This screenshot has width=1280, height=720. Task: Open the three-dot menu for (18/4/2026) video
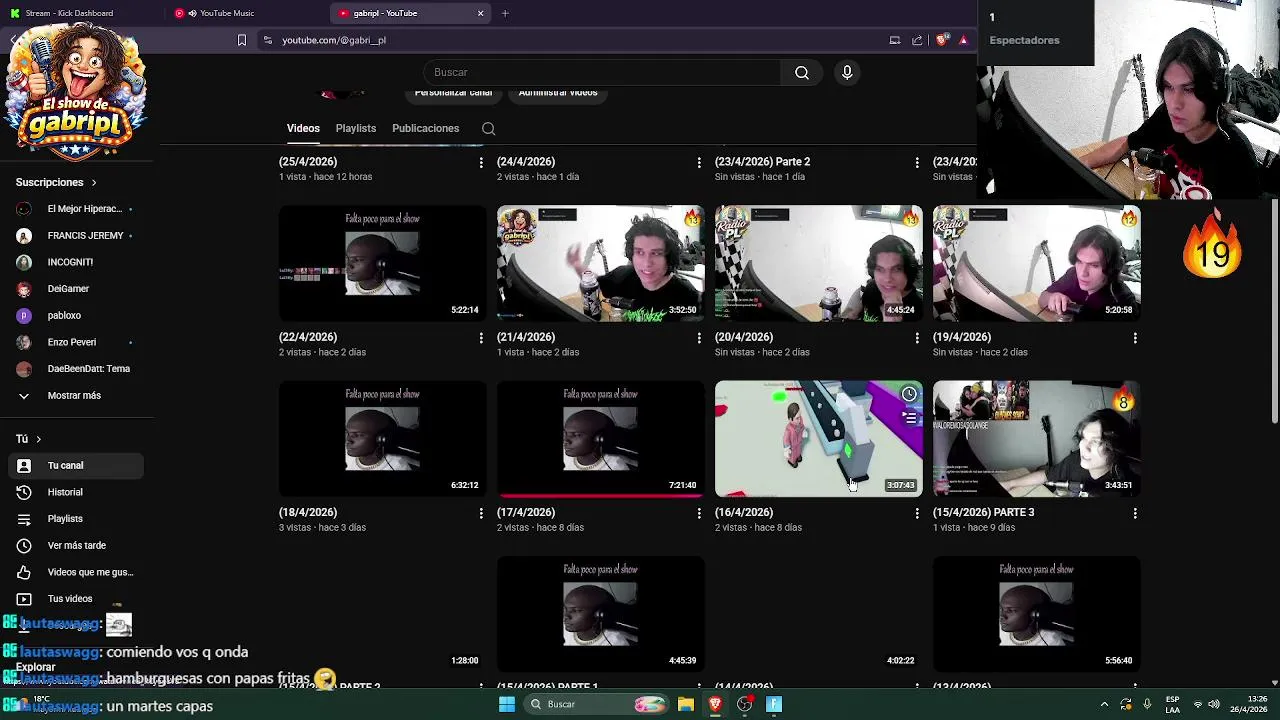click(x=481, y=513)
